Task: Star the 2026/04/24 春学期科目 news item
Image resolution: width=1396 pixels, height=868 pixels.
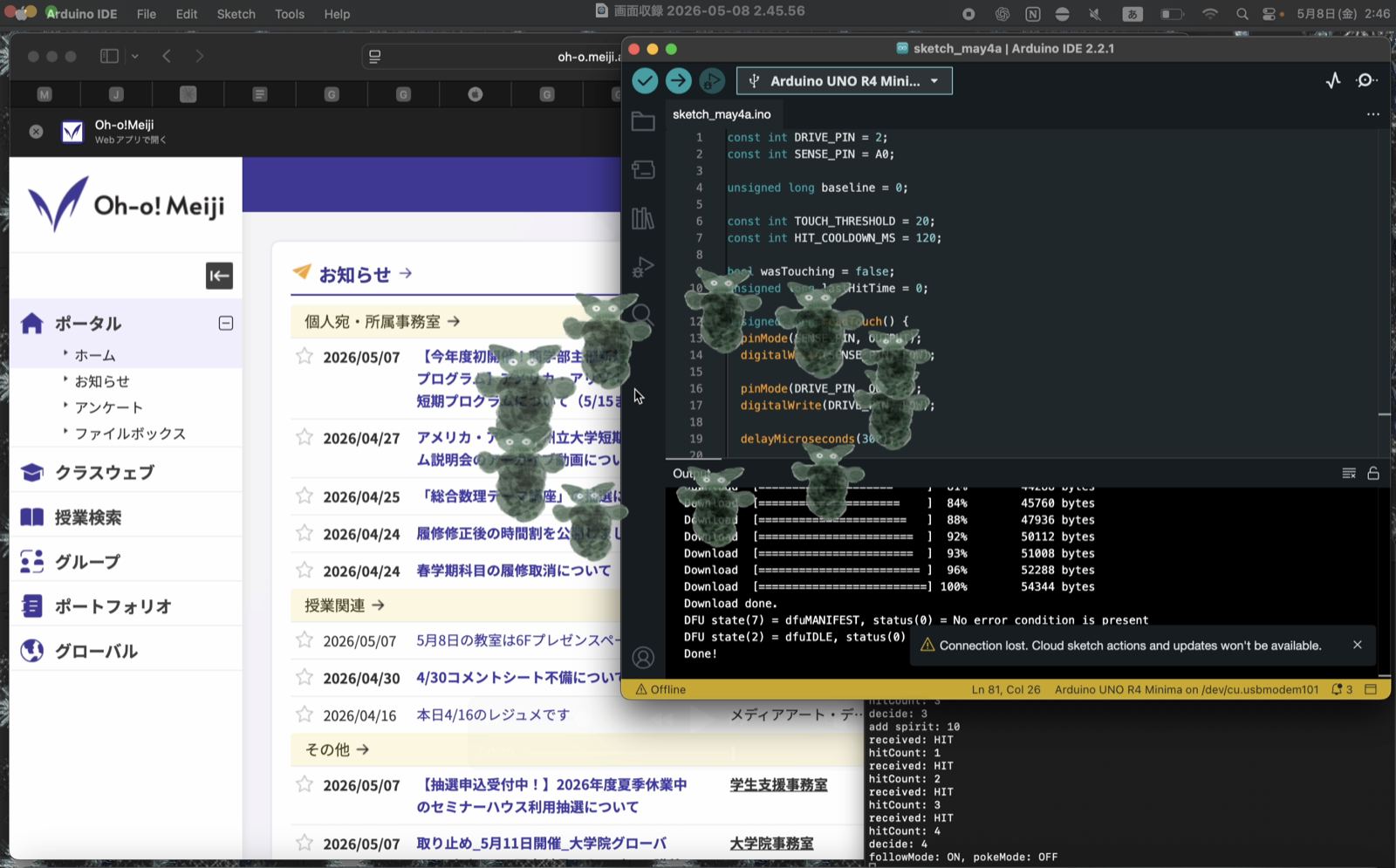Action: tap(304, 570)
